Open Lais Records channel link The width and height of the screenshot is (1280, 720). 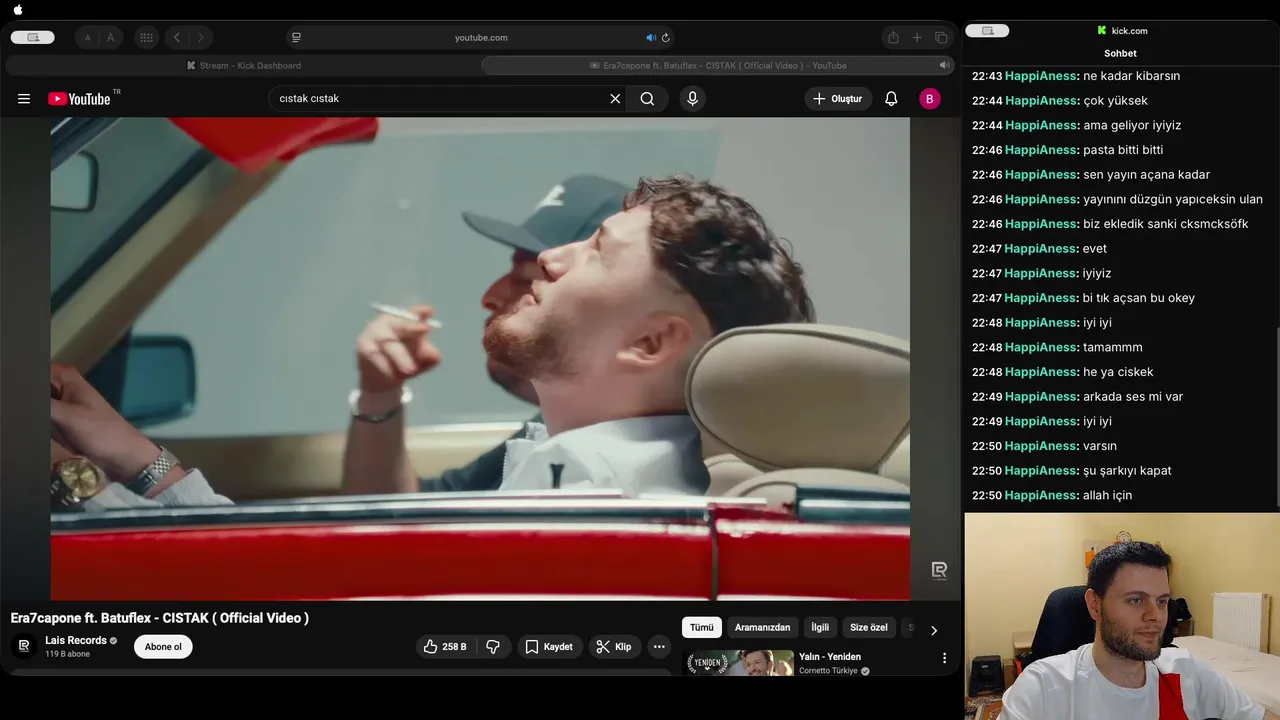pyautogui.click(x=76, y=640)
